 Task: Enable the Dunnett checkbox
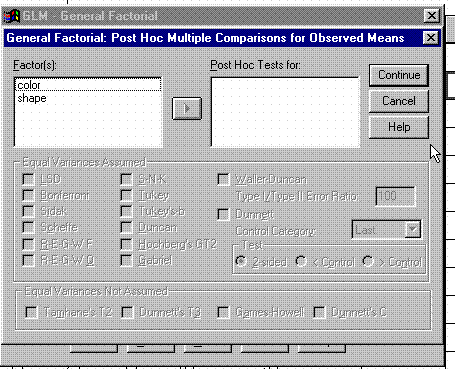coord(223,214)
